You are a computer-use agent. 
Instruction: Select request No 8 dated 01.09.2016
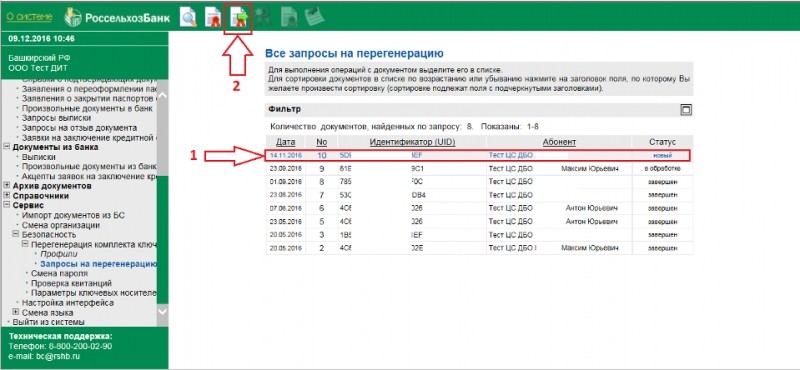479,182
